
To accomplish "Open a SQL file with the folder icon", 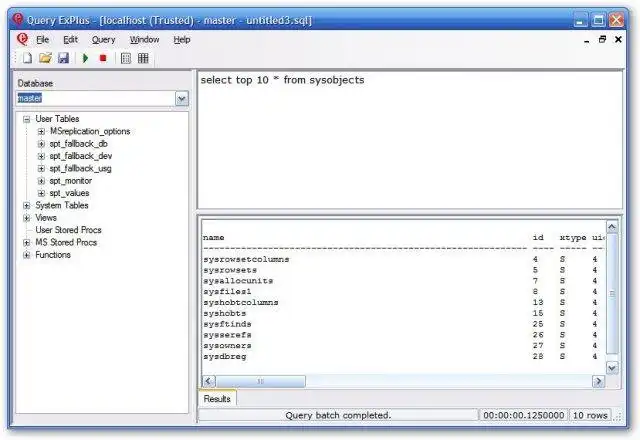I will click(45, 58).
